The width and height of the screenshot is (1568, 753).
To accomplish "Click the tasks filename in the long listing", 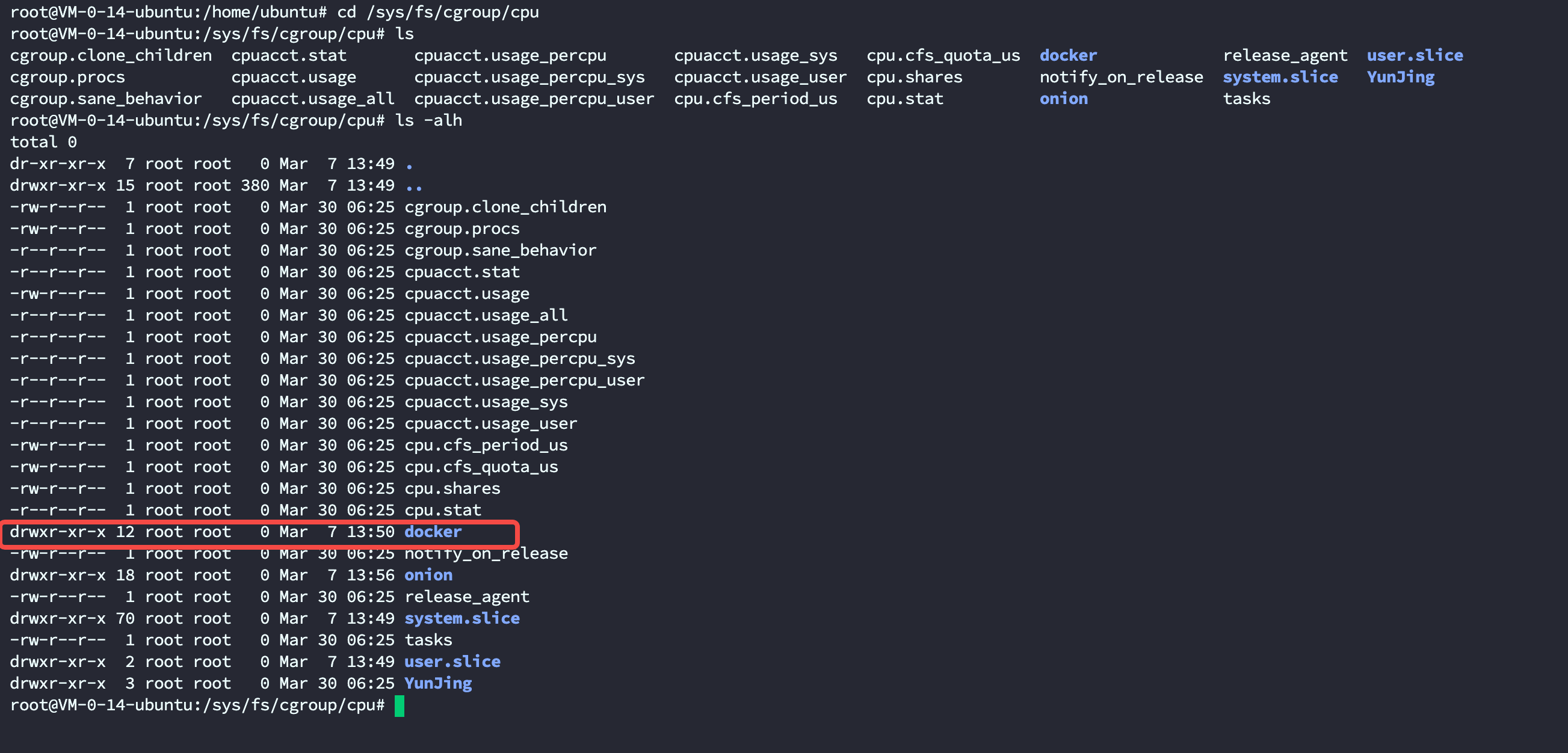I will point(428,640).
